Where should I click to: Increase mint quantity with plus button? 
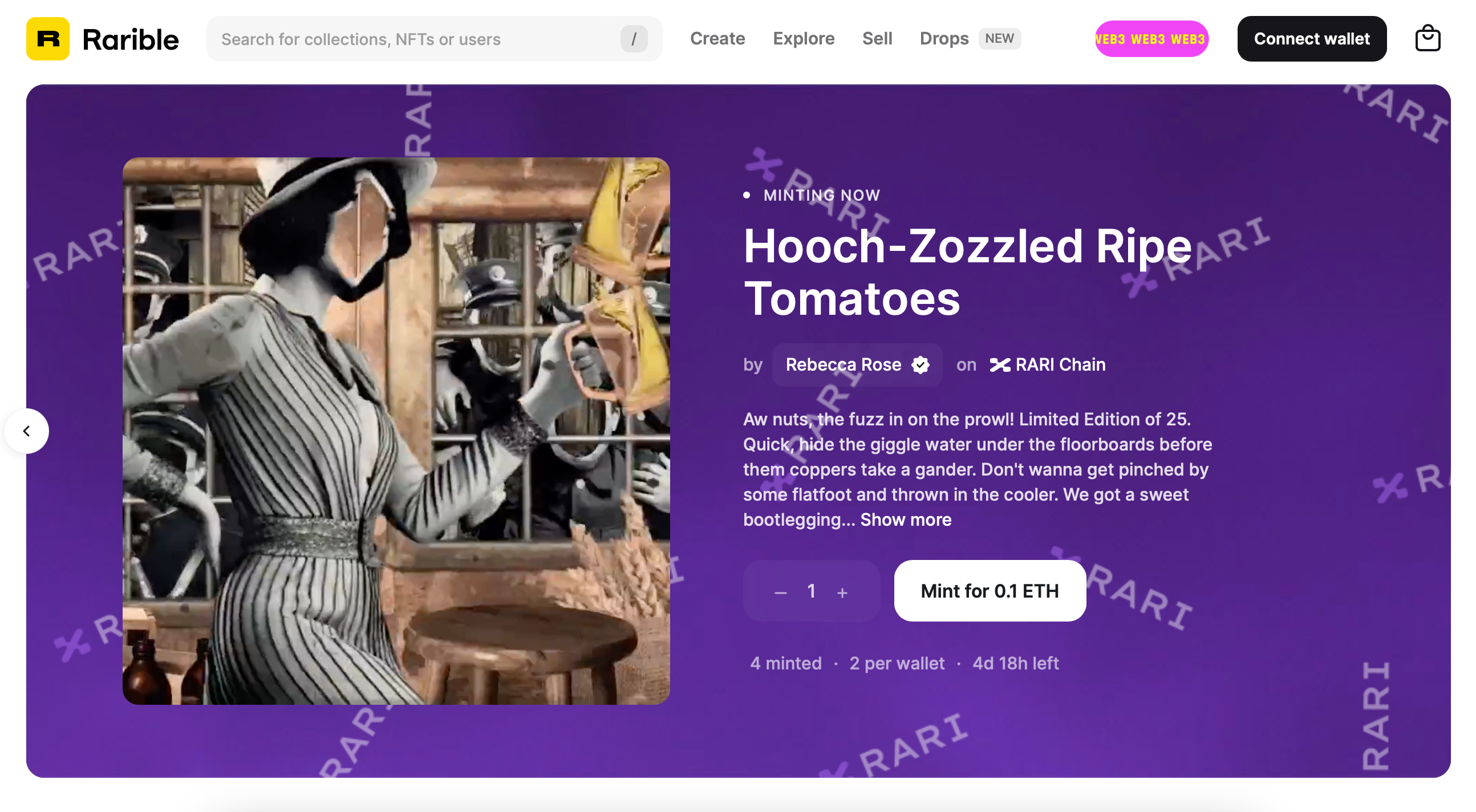click(x=842, y=592)
